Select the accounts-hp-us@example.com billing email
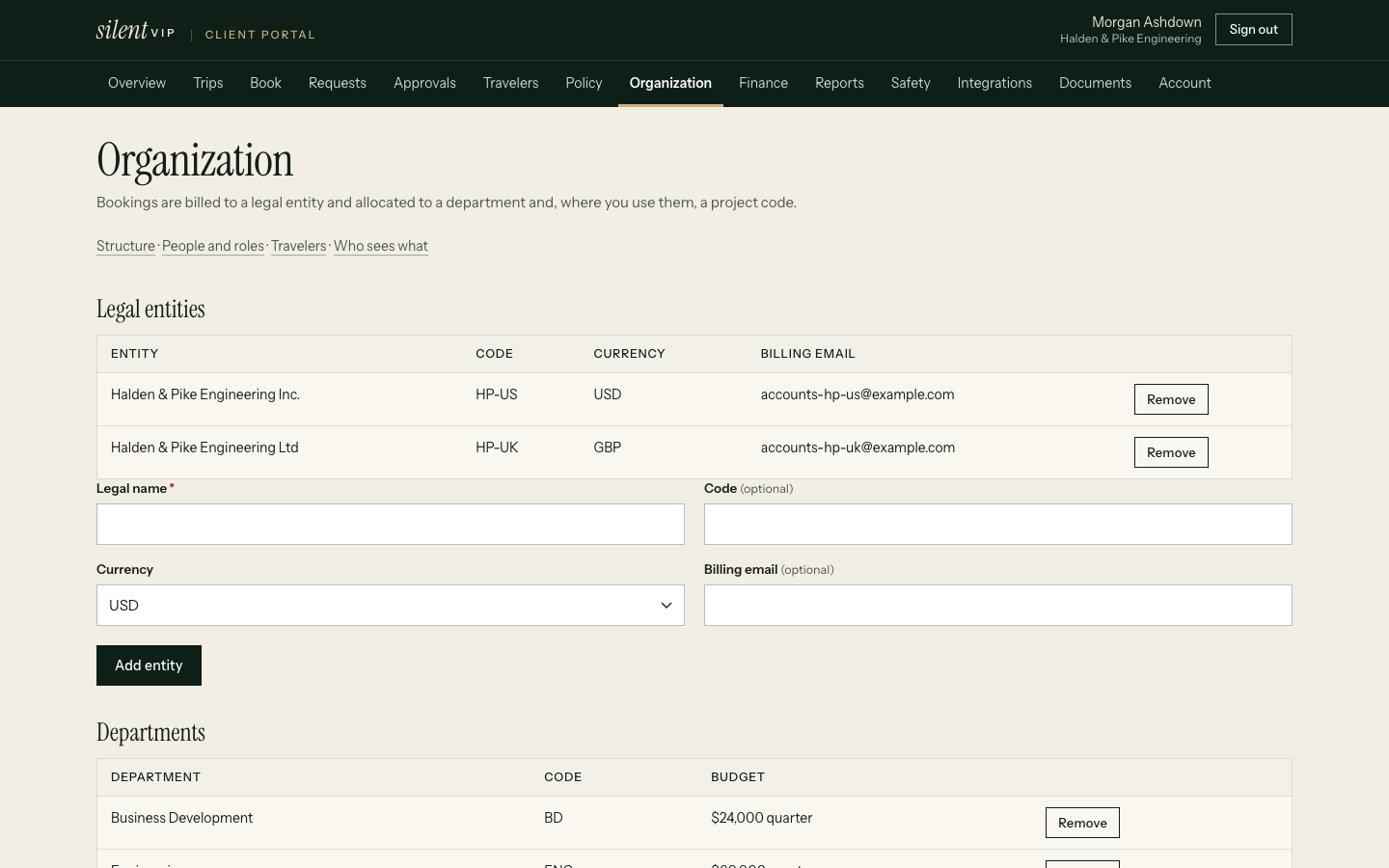Image resolution: width=1389 pixels, height=868 pixels. click(x=858, y=394)
